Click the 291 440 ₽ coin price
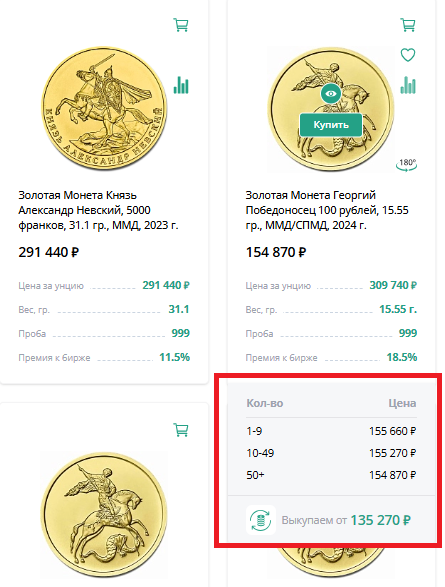Viewport: 445px width, 587px height. point(49,252)
